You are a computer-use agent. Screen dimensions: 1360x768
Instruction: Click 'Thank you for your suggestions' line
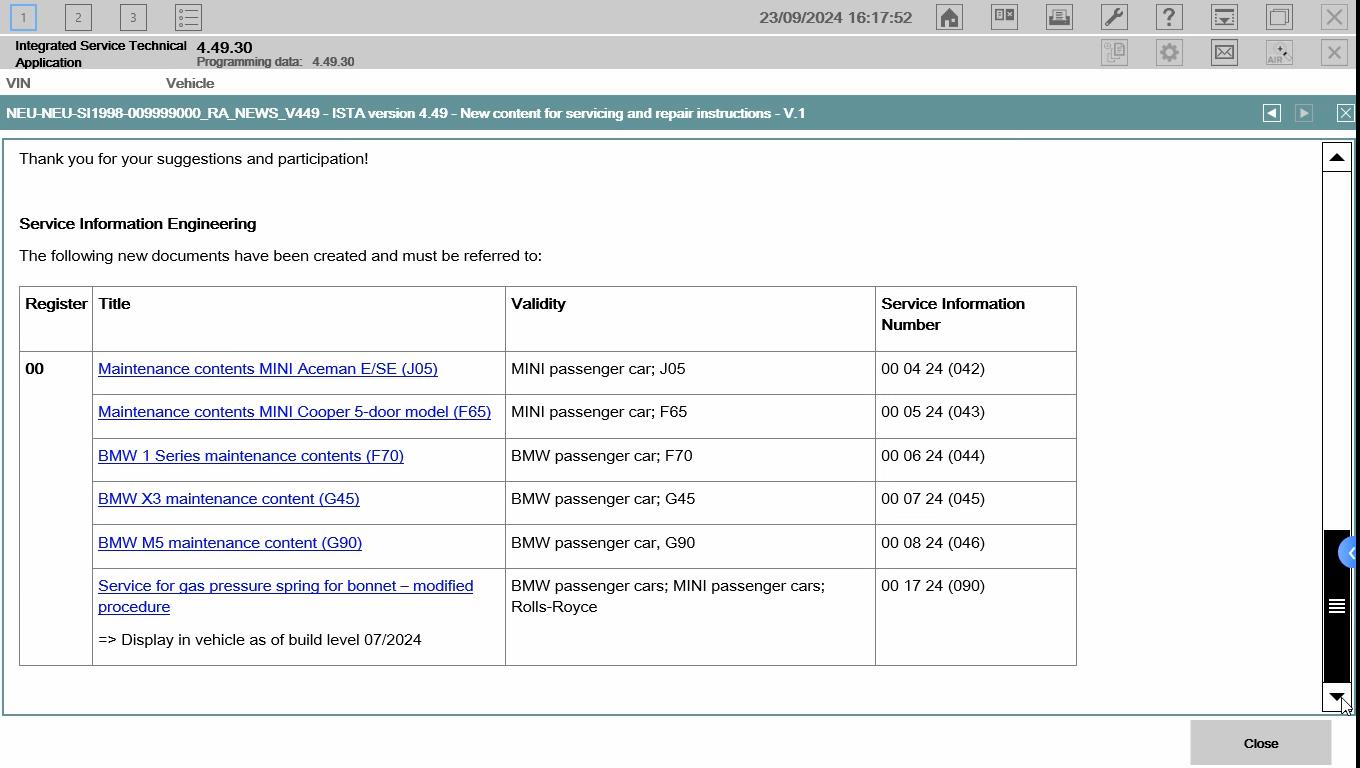[194, 159]
